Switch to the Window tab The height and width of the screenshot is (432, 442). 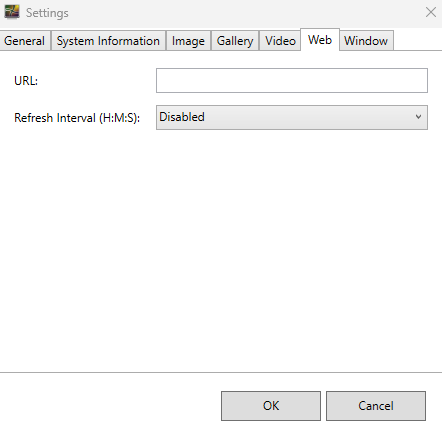click(x=366, y=41)
